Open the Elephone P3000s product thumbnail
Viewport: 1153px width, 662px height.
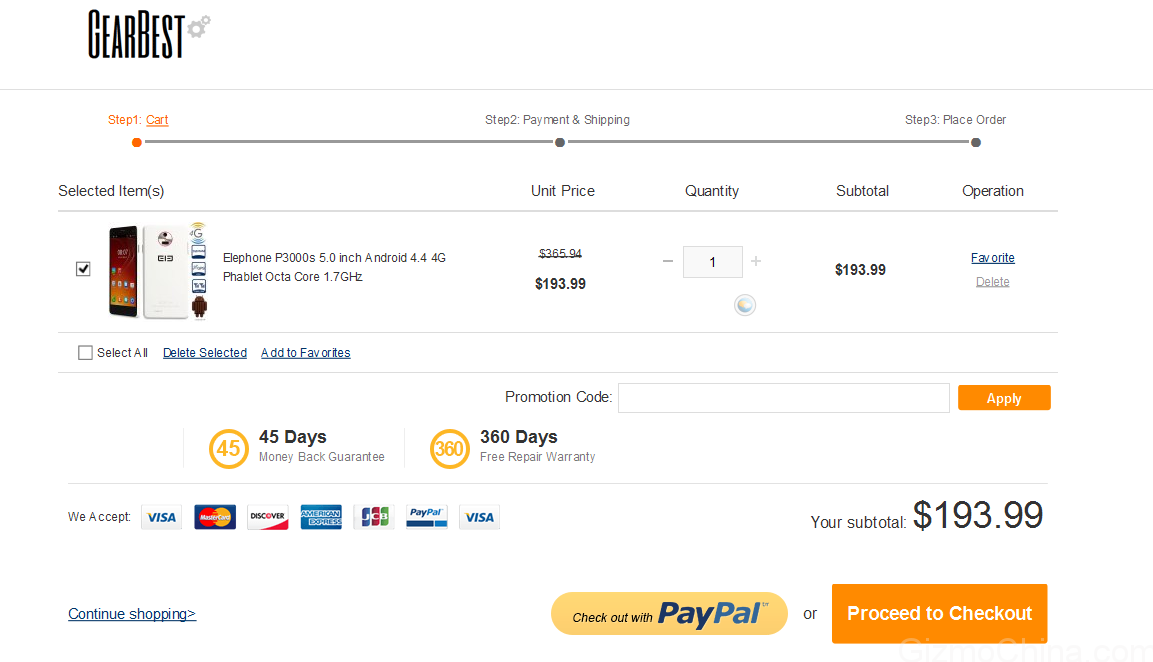click(x=158, y=271)
